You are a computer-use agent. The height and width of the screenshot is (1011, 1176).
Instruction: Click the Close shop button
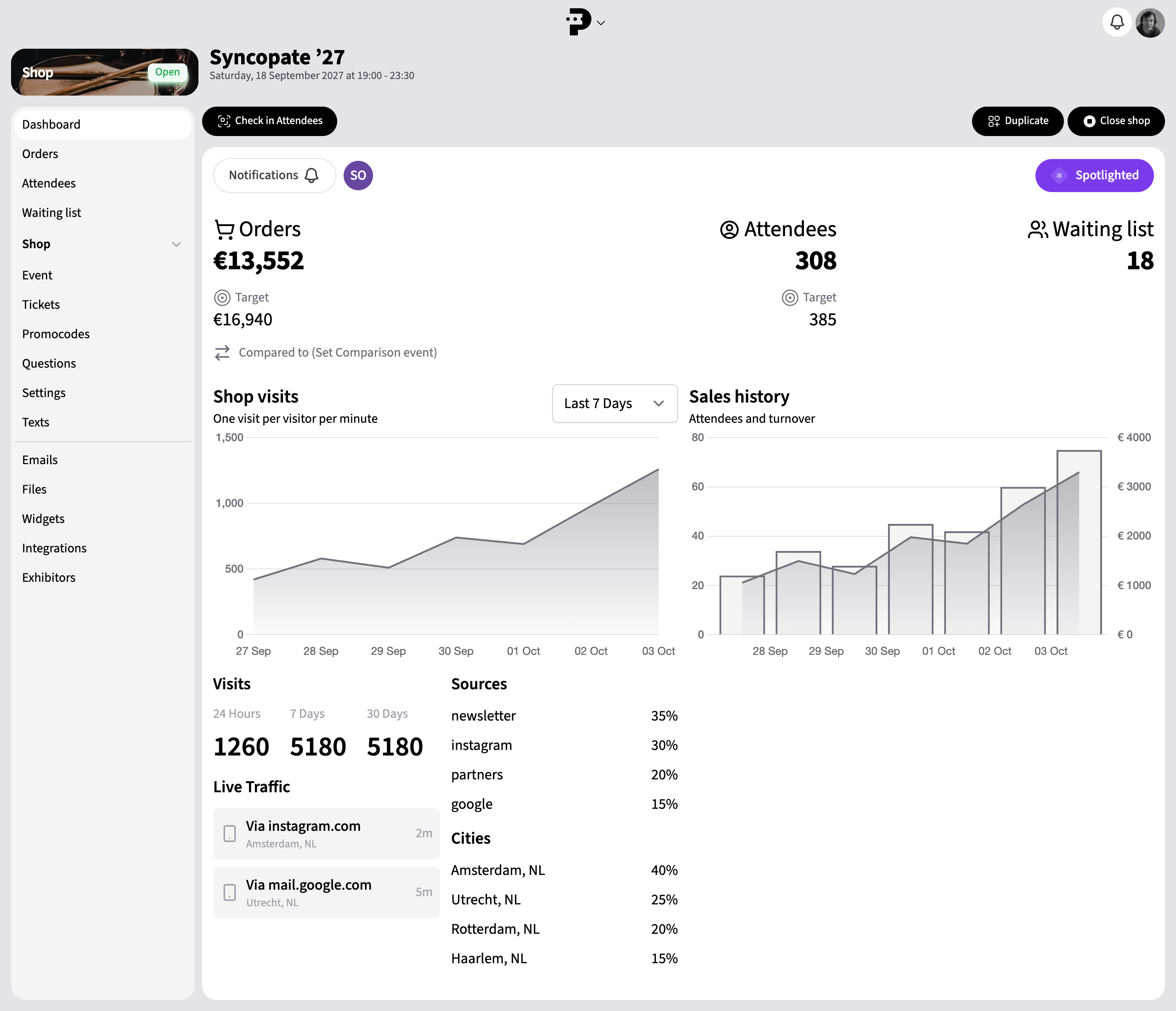[x=1116, y=121]
